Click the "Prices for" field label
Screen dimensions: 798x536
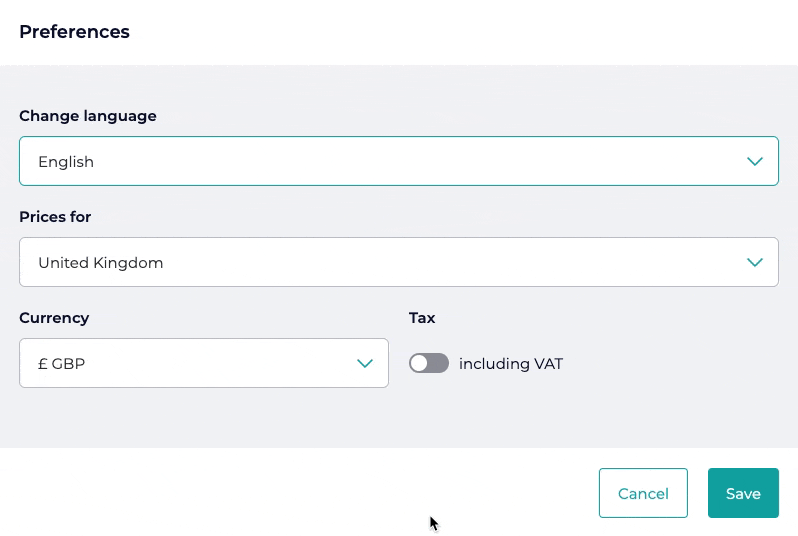pos(55,217)
